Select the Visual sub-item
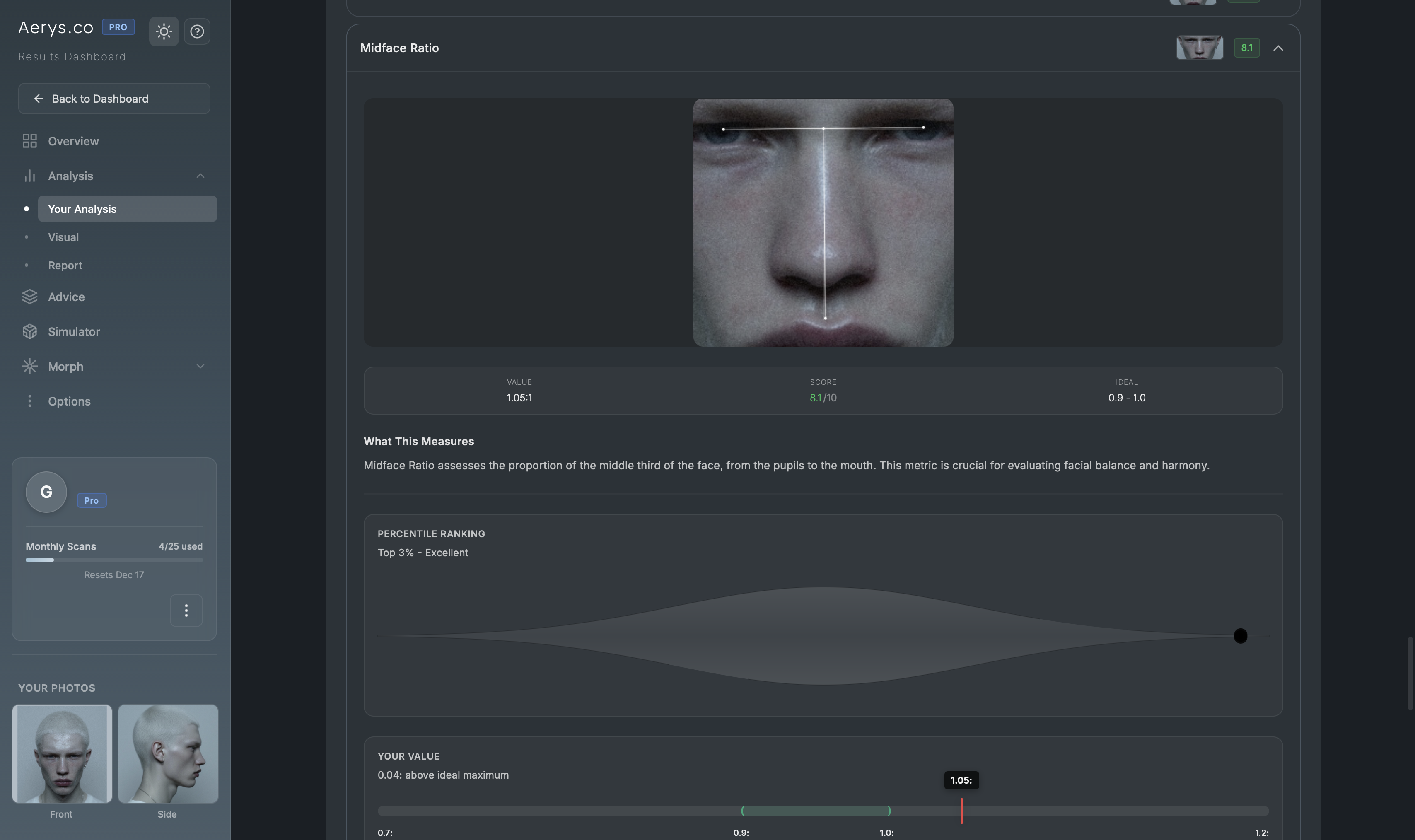 pos(63,237)
